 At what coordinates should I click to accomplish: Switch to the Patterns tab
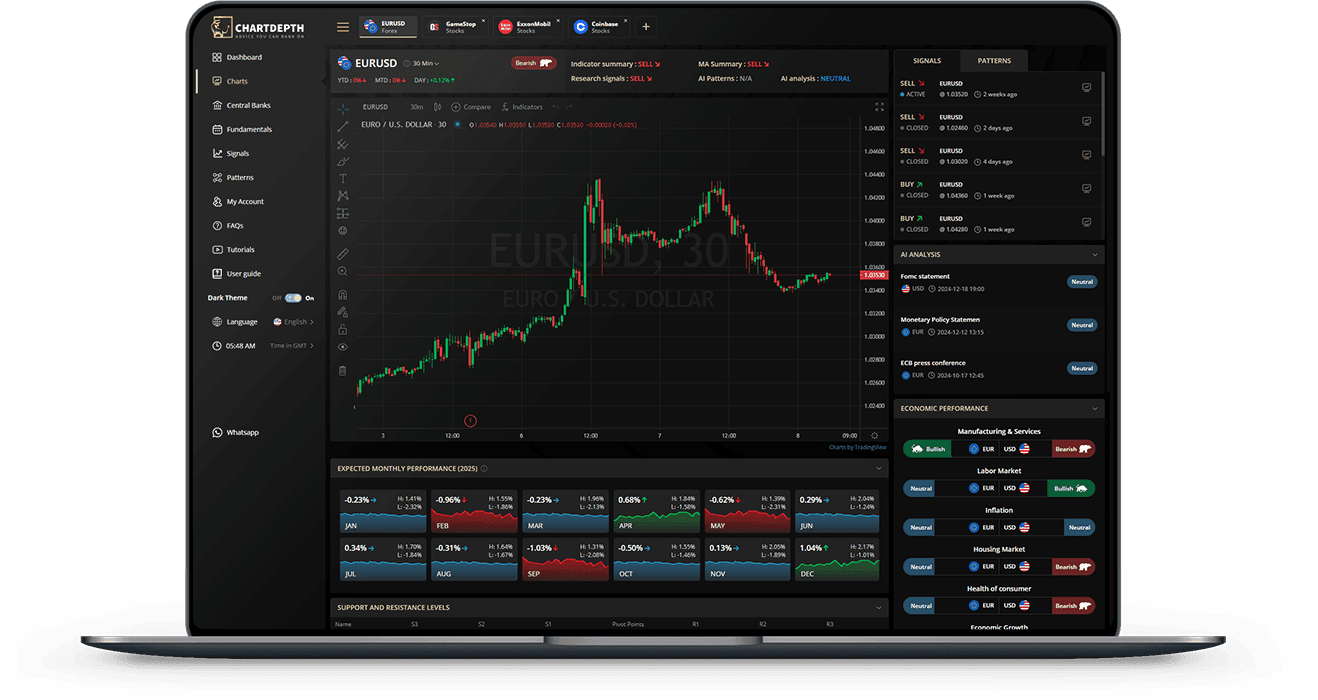[x=994, y=61]
